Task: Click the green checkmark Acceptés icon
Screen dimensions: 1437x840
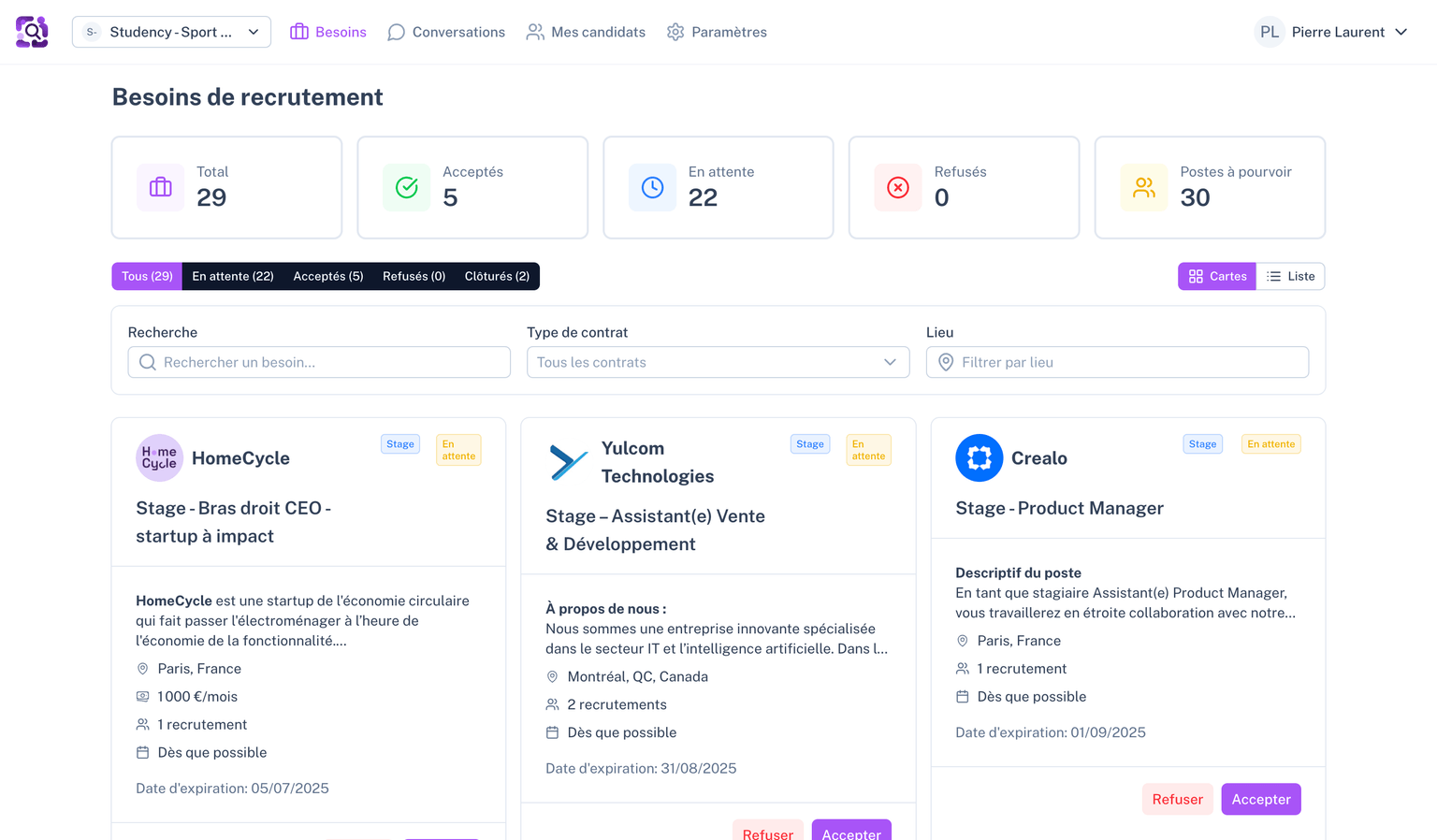Action: pyautogui.click(x=407, y=187)
